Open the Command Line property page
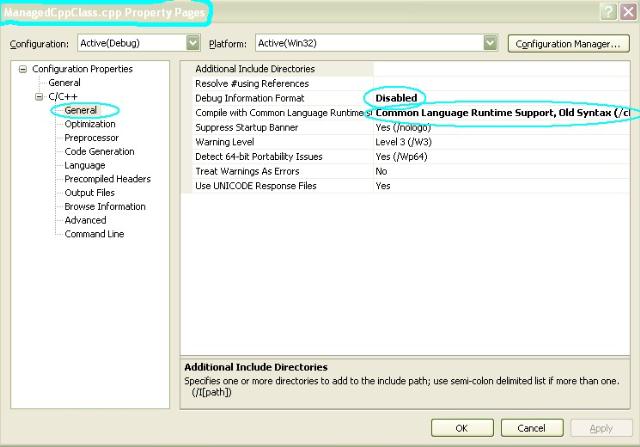 (x=94, y=234)
